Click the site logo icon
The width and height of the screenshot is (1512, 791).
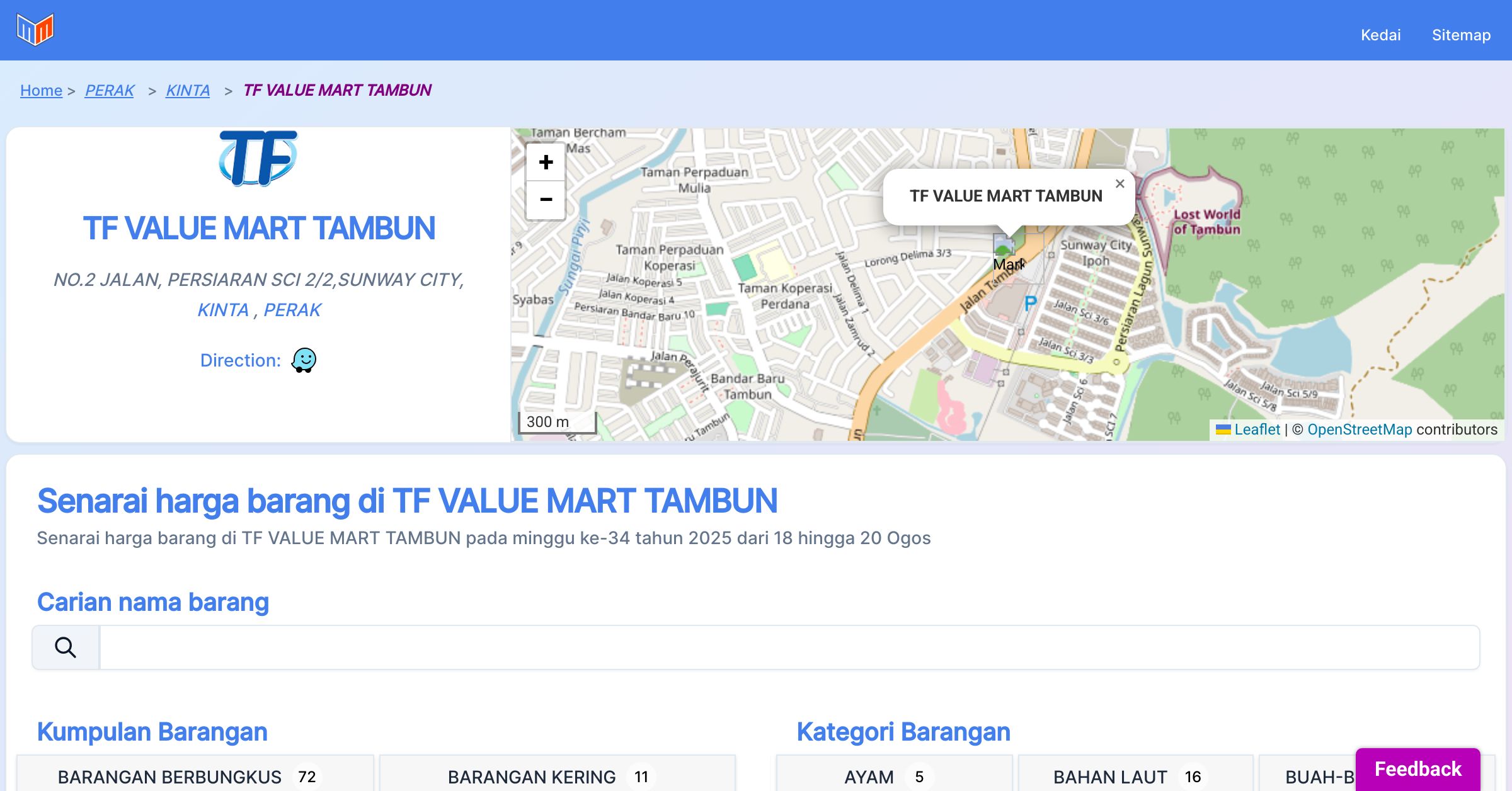coord(35,30)
